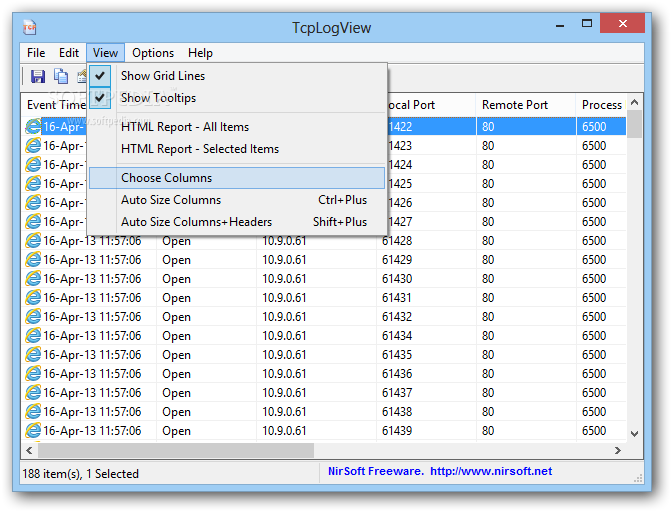The width and height of the screenshot is (672, 512).
Task: Click 'Open' in the row with port 61429
Action: point(176,260)
